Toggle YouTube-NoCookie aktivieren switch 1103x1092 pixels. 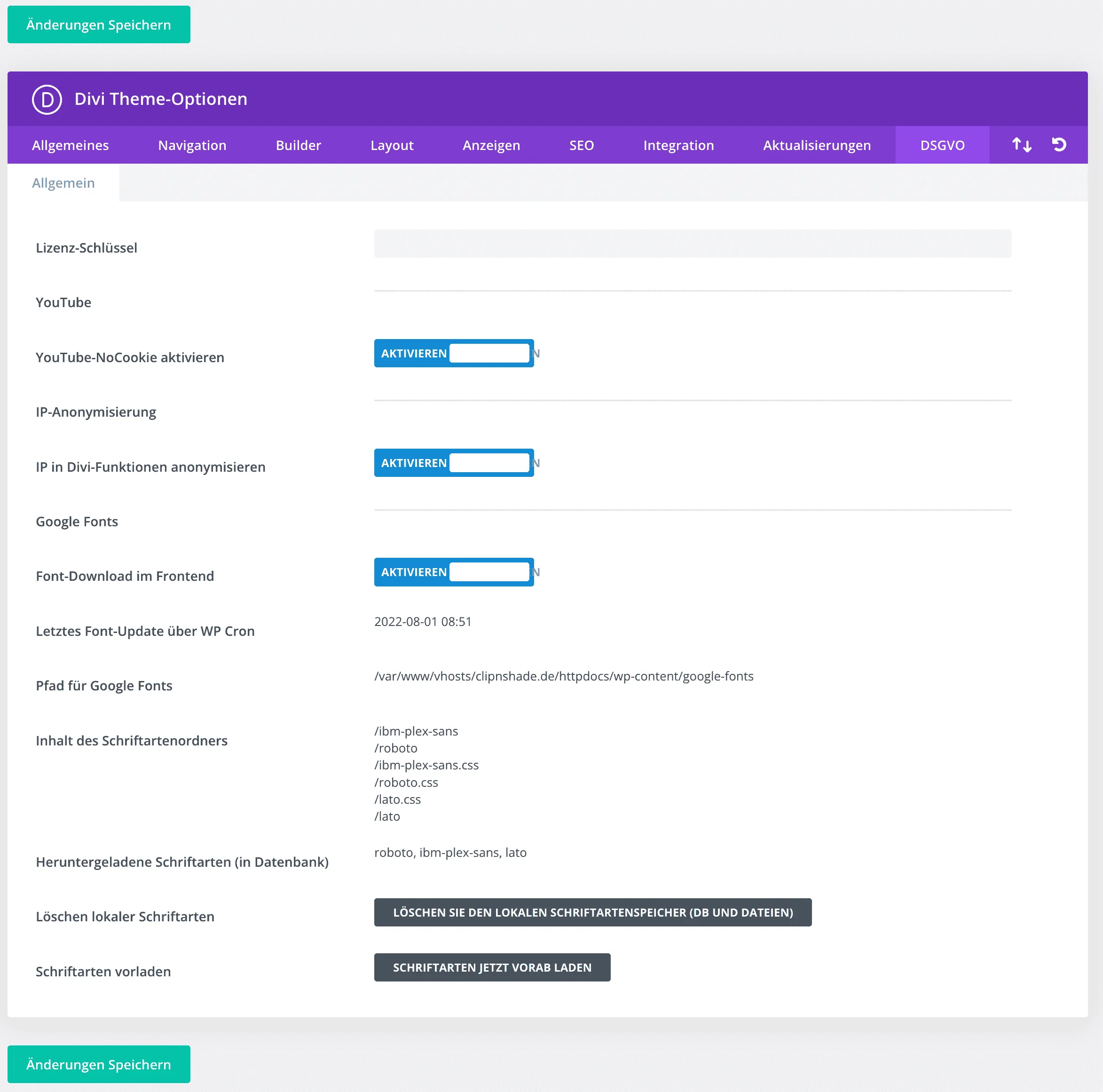click(454, 354)
